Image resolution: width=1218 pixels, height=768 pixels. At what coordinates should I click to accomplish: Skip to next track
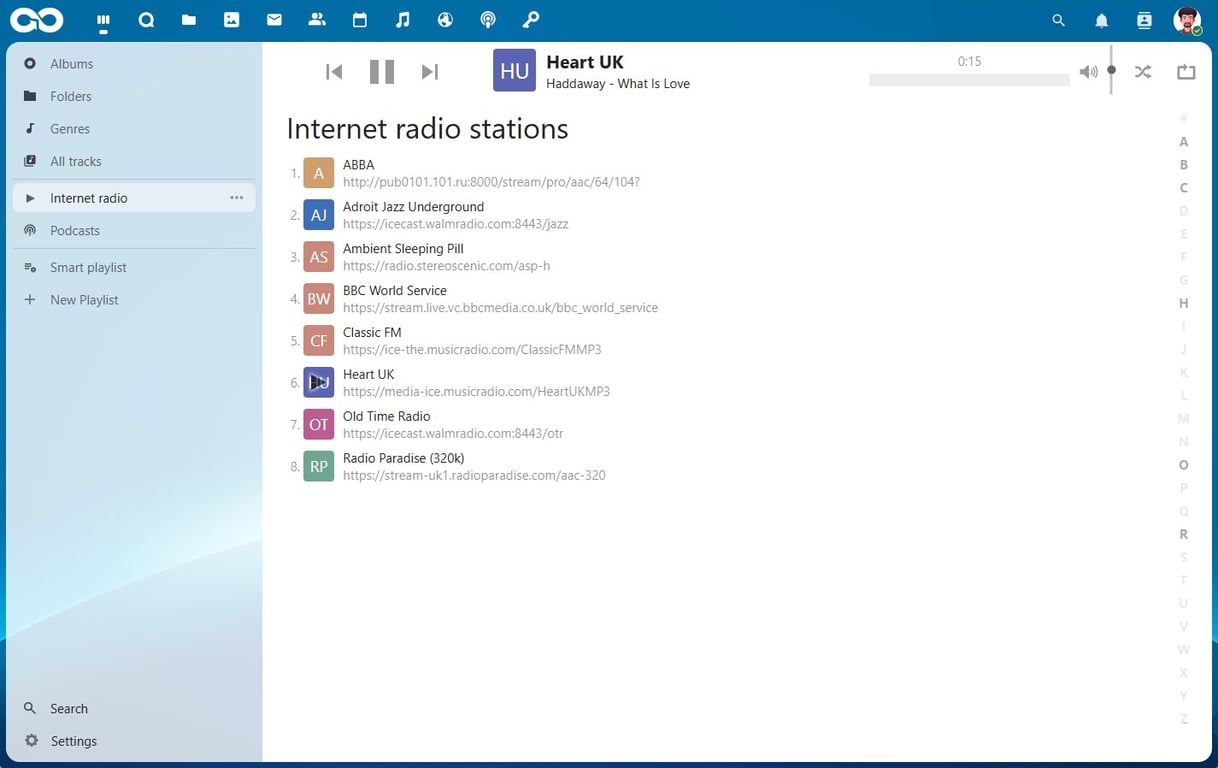pos(430,71)
